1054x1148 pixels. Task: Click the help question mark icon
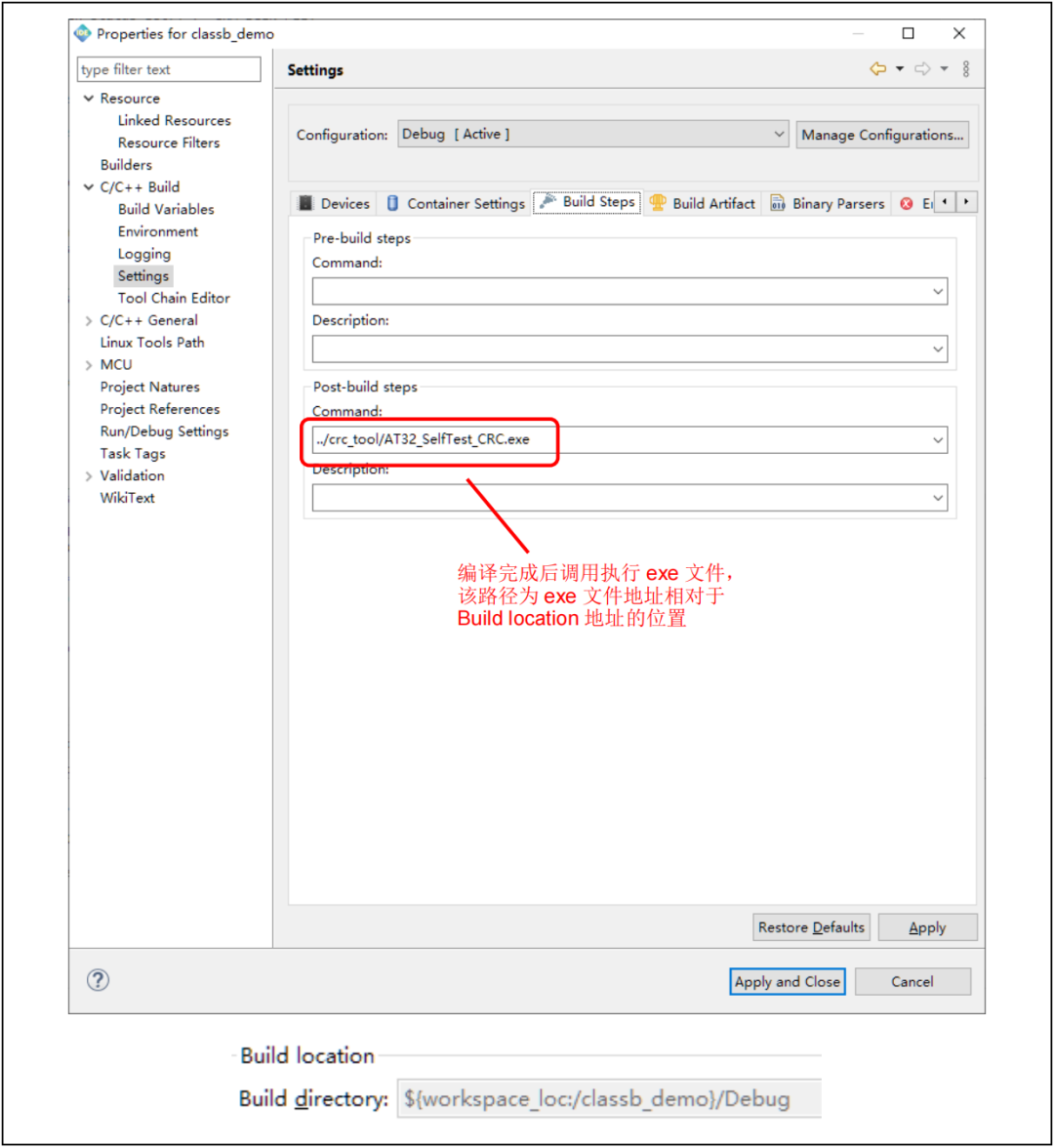[98, 980]
